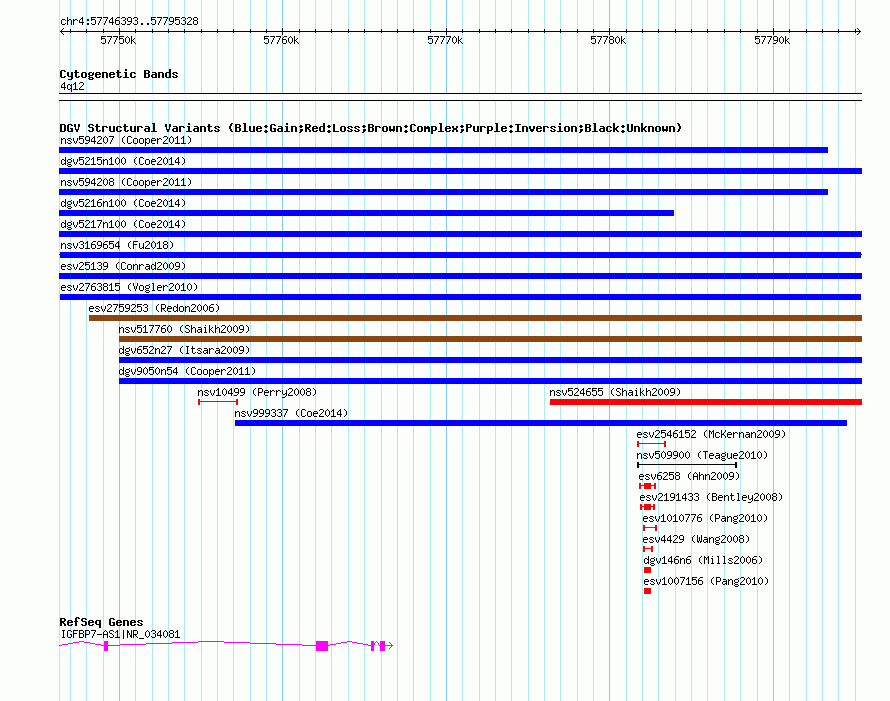Click the red loss bar for nsv524655
Image resolution: width=890 pixels, height=701 pixels.
pyautogui.click(x=706, y=402)
